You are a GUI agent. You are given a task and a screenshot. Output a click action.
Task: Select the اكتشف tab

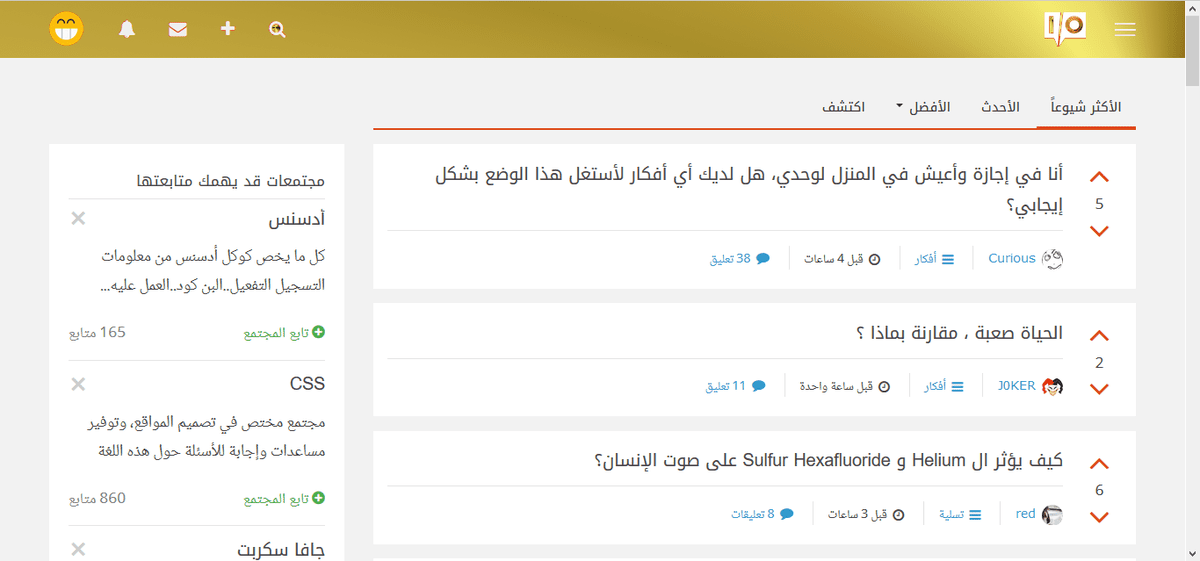click(x=843, y=107)
